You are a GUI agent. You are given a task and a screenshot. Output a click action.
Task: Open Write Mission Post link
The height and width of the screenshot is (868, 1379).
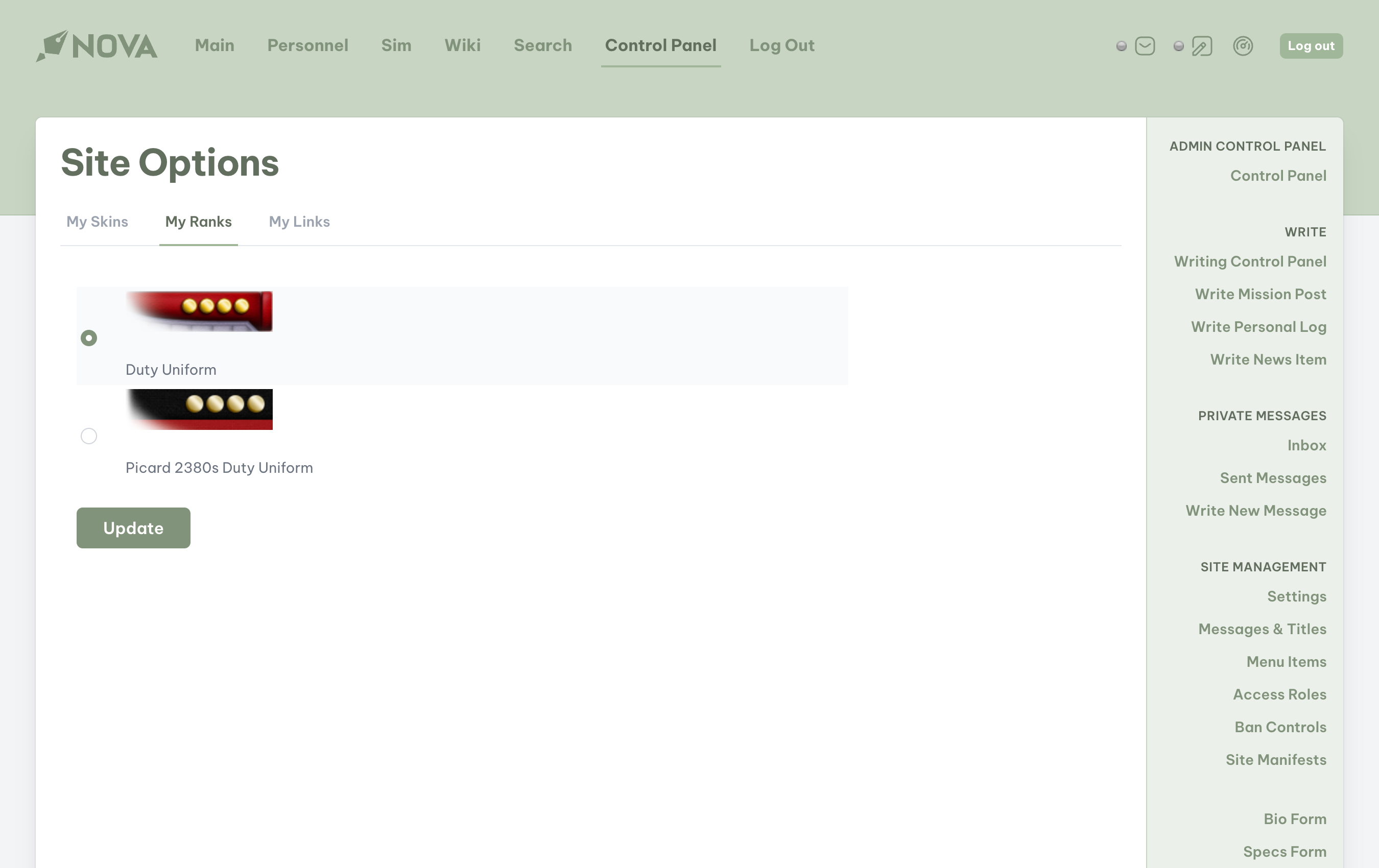click(1260, 294)
